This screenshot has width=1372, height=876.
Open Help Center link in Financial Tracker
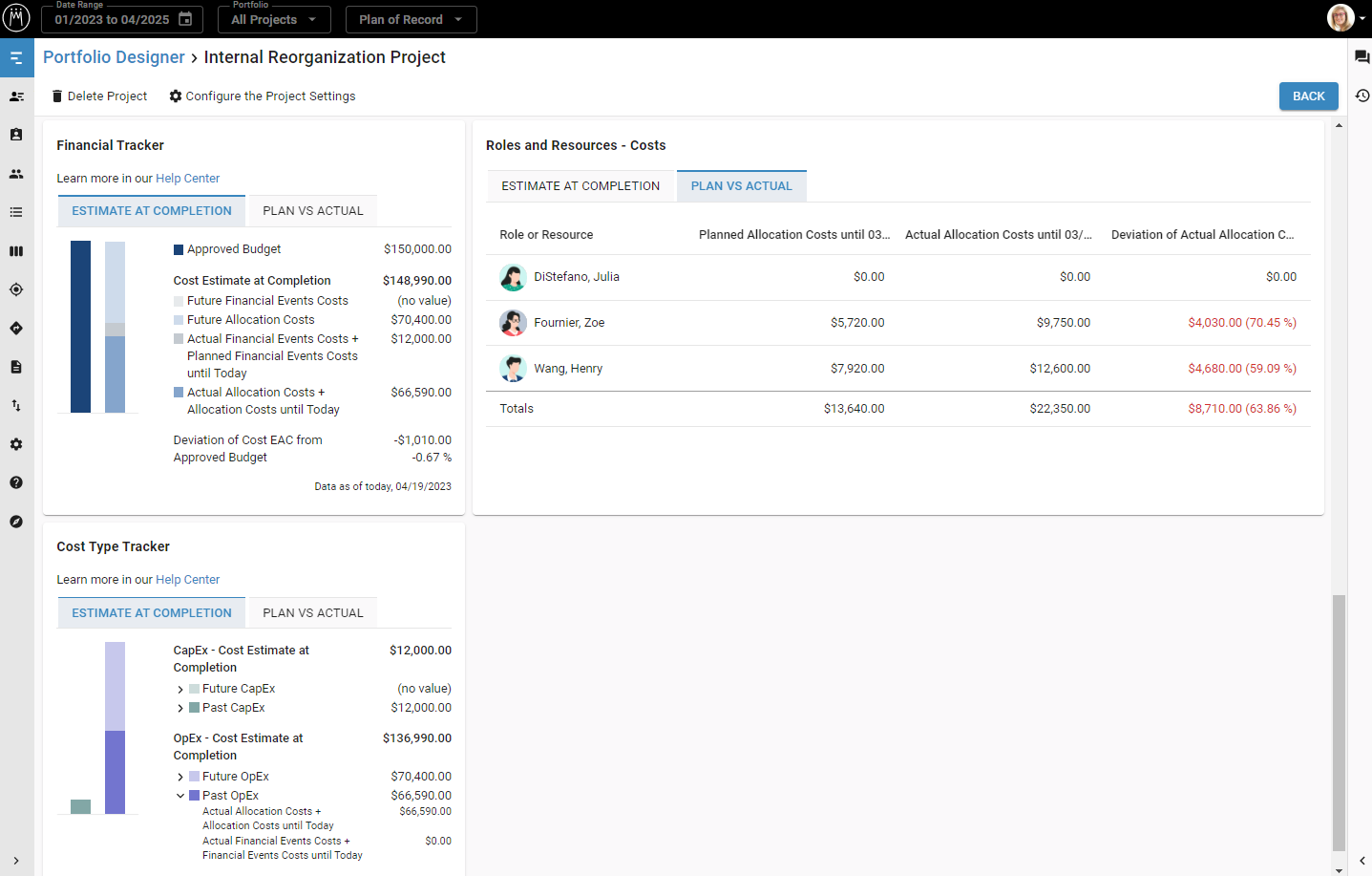[x=187, y=179]
